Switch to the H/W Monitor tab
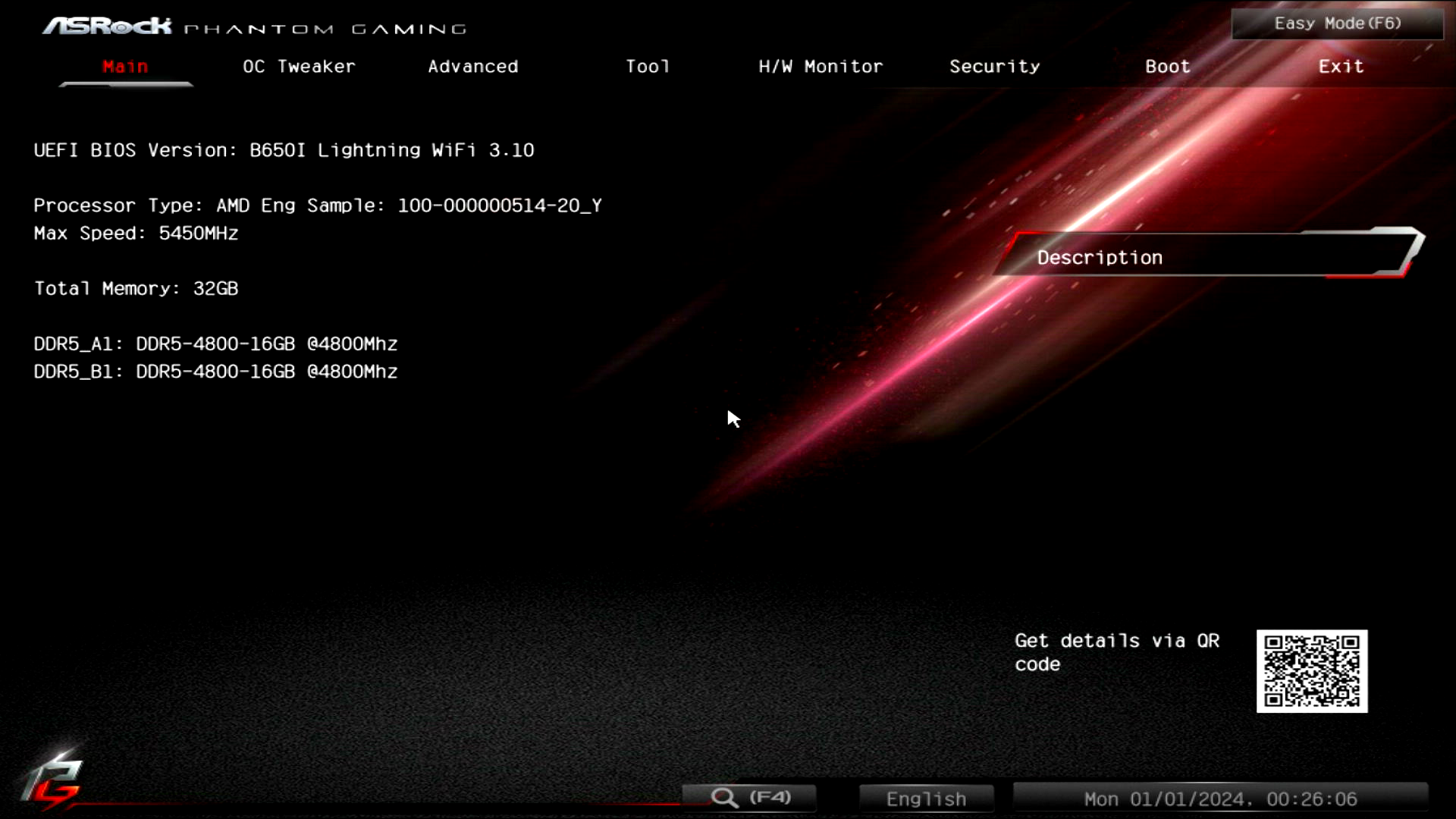This screenshot has width=1456, height=819. coord(821,67)
